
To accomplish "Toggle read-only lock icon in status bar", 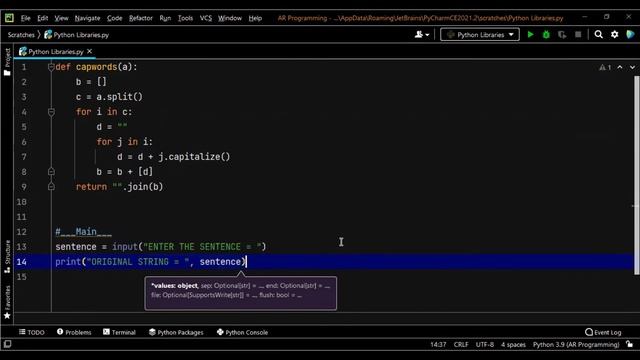I will [x=630, y=344].
